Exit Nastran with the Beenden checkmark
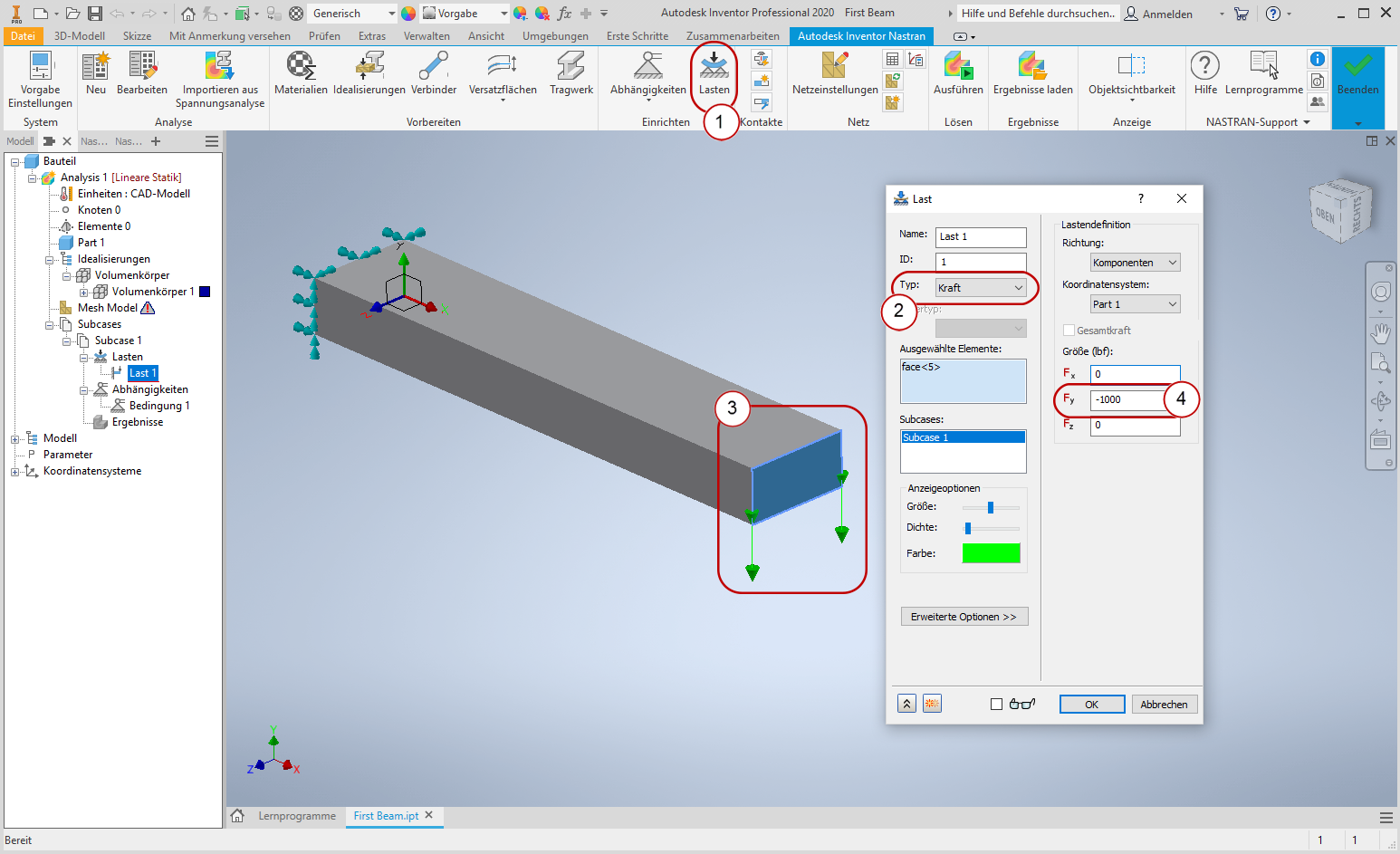Screen dimensions: 1400x854 [1358, 72]
